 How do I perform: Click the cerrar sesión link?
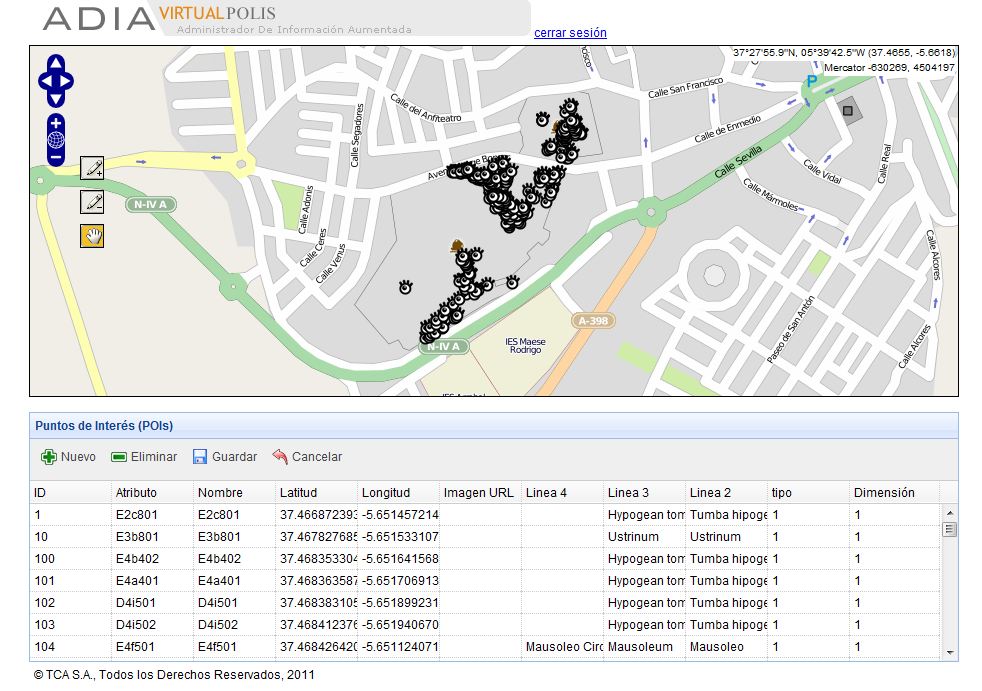[570, 33]
